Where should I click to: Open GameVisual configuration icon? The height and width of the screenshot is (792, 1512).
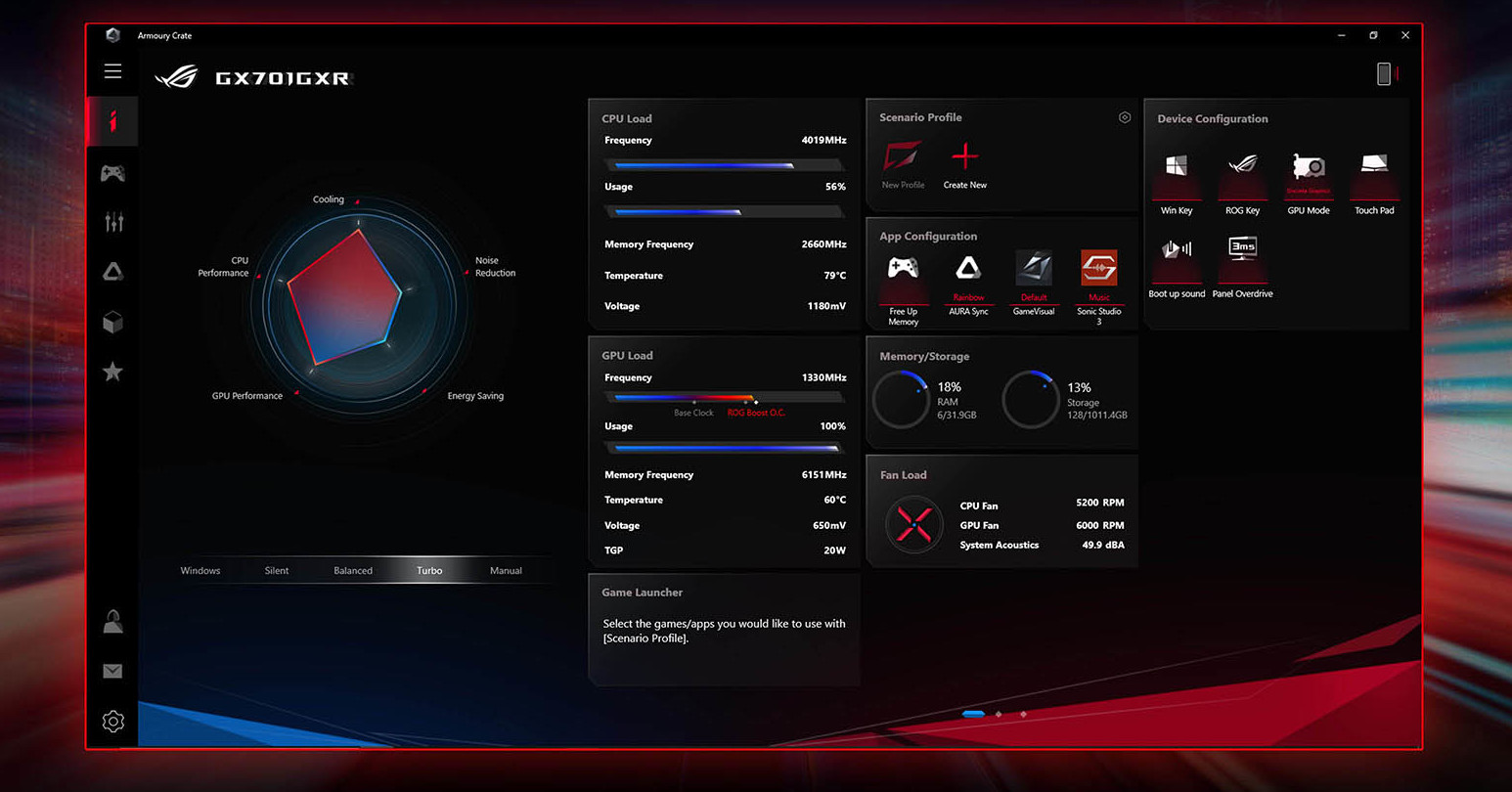click(x=1034, y=268)
